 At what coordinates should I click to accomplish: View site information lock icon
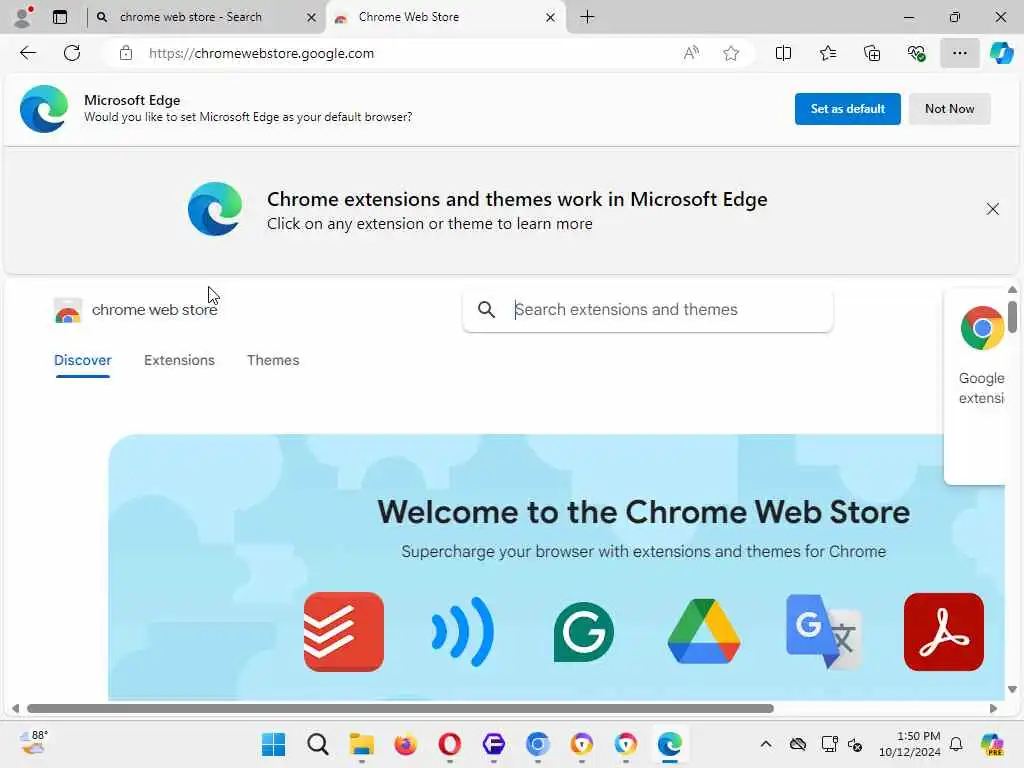pyautogui.click(x=126, y=53)
